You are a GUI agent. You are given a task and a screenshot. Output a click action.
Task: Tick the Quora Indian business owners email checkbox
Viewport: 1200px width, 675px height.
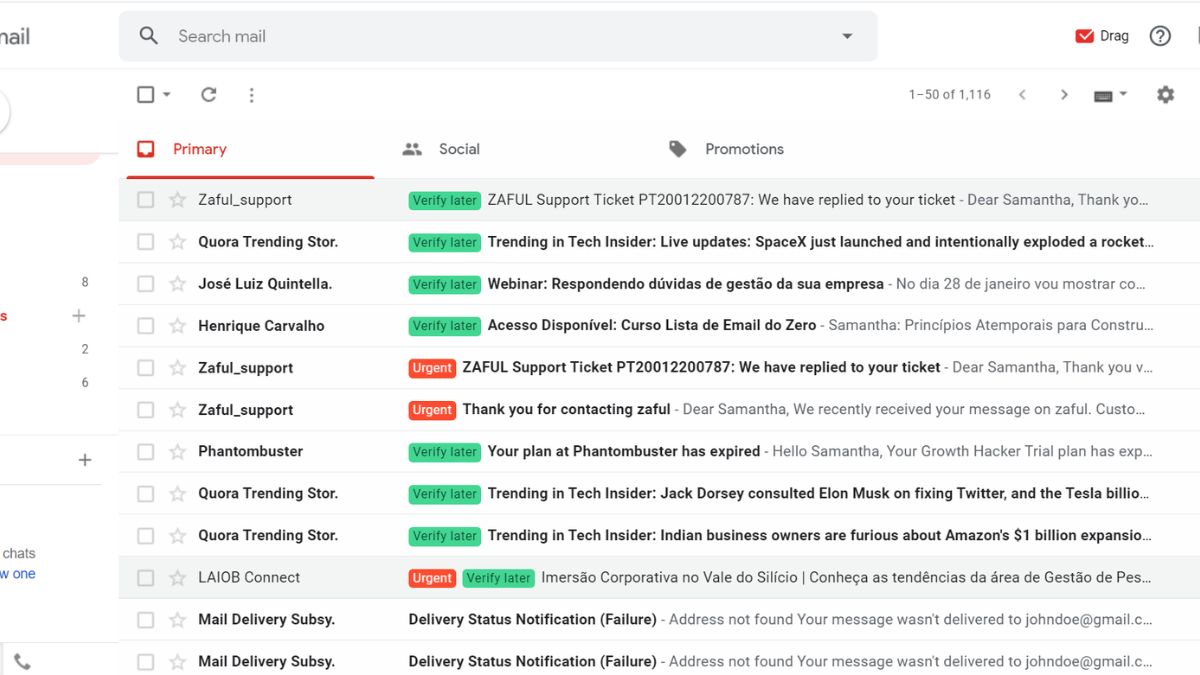pyautogui.click(x=146, y=536)
